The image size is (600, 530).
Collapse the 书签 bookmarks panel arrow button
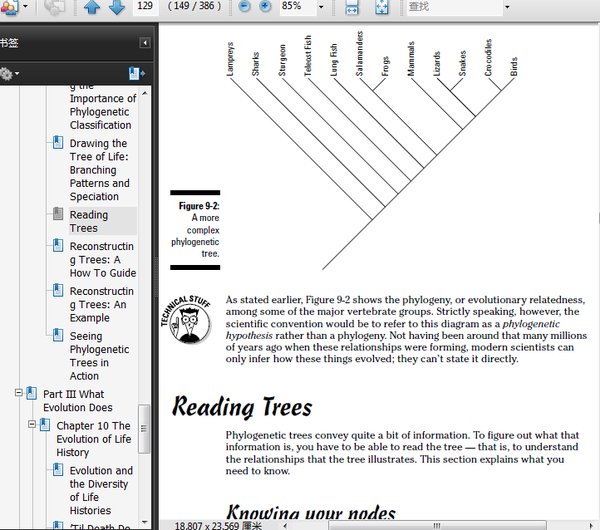click(x=145, y=42)
